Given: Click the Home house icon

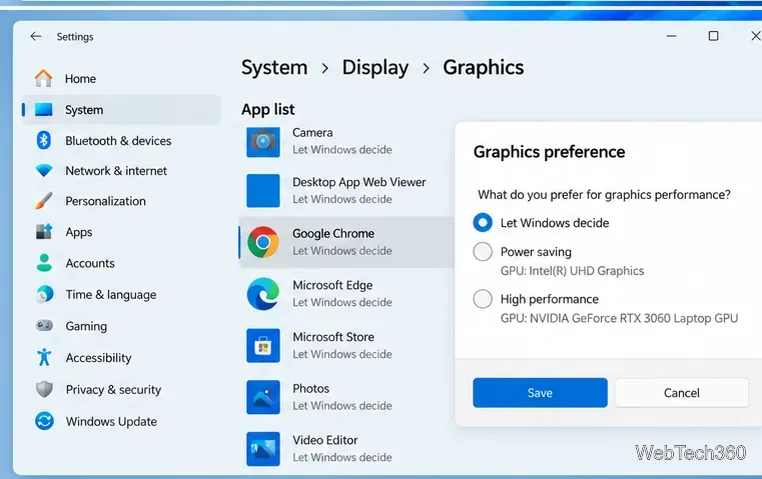Looking at the screenshot, I should coord(43,78).
